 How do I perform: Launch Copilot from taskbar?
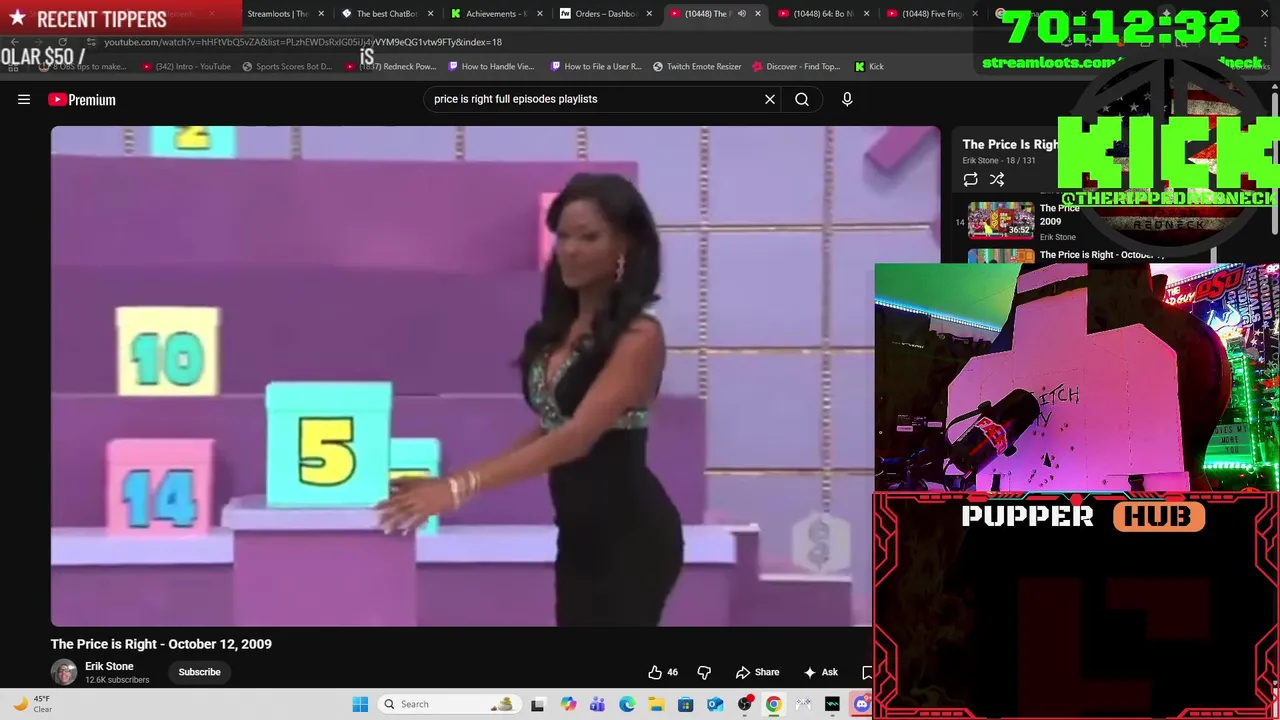[x=568, y=704]
